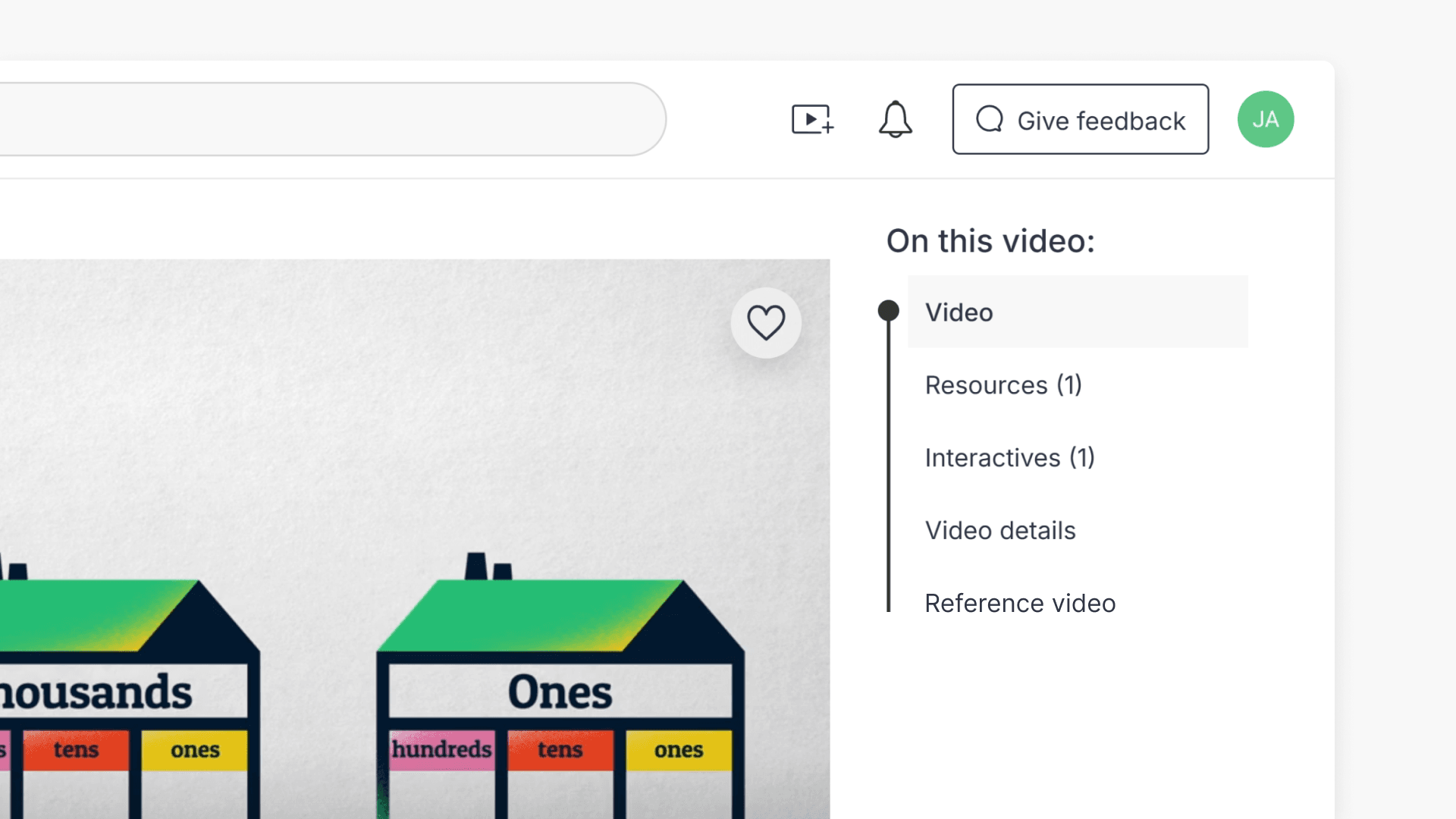Jump to Resources (1) section
Viewport: 1456px width, 819px height.
point(1003,385)
